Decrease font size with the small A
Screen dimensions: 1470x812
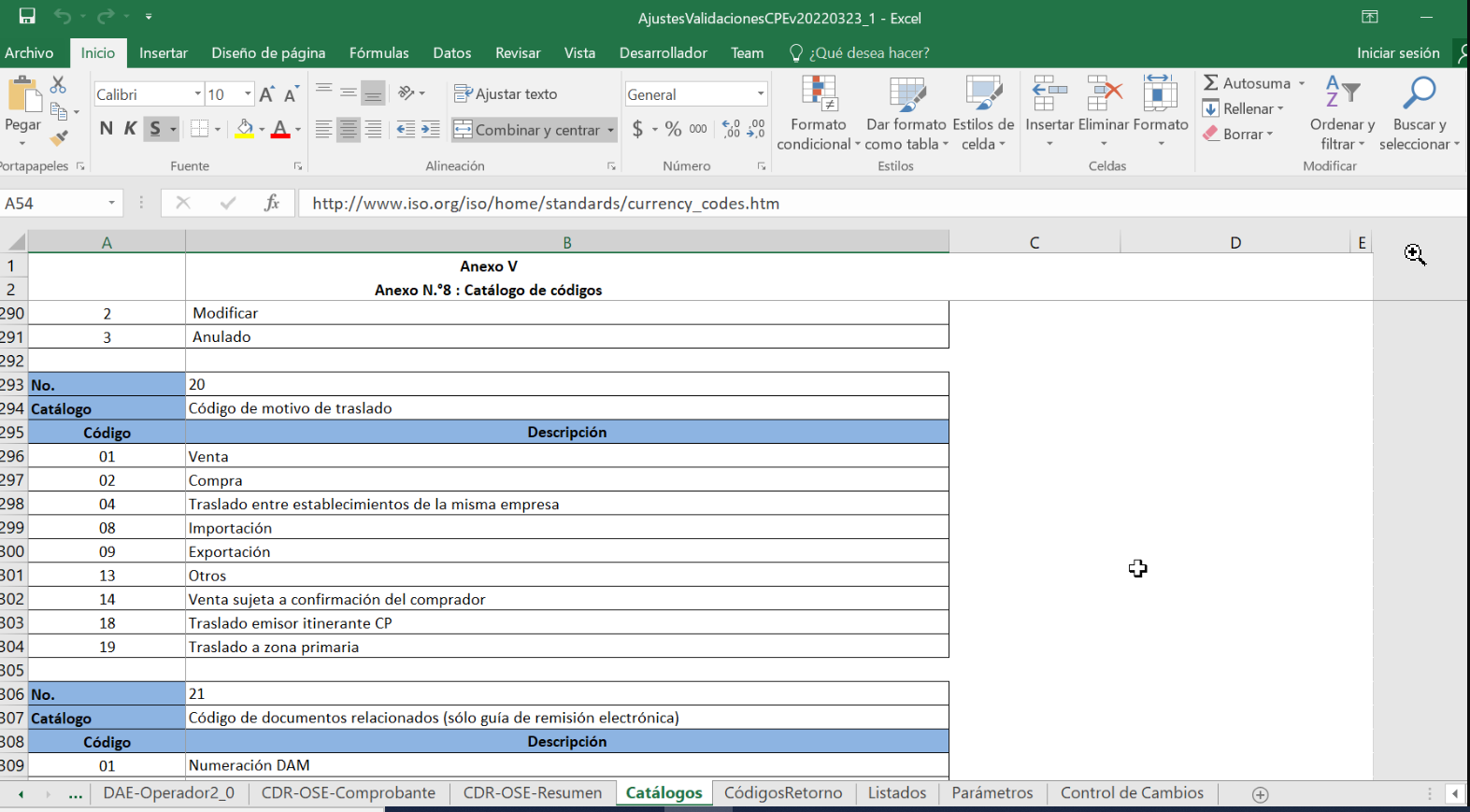(x=291, y=94)
